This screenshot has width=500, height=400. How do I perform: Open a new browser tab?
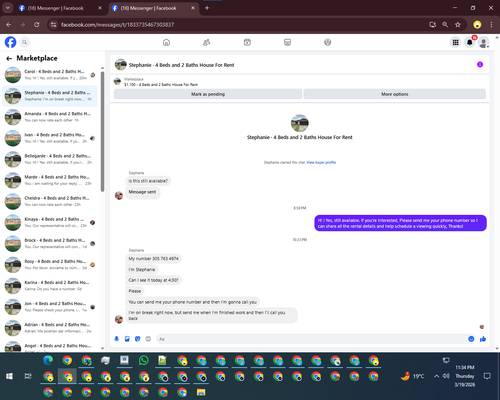[x=207, y=8]
